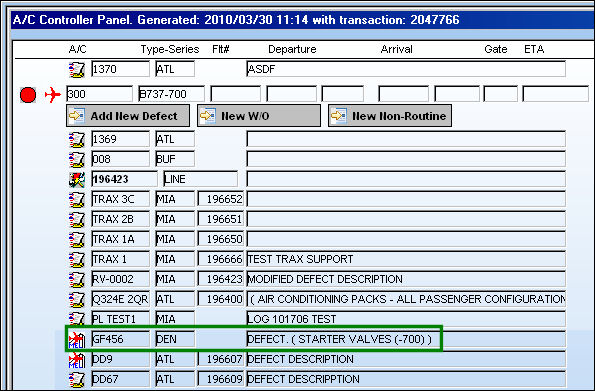Open the defect icon for row 1370
Screen dimensions: 595x391
[x=77, y=69]
